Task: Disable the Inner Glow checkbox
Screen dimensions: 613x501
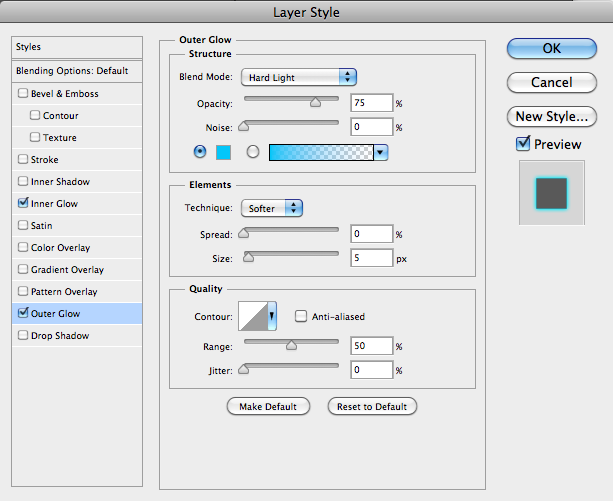Action: pyautogui.click(x=23, y=204)
